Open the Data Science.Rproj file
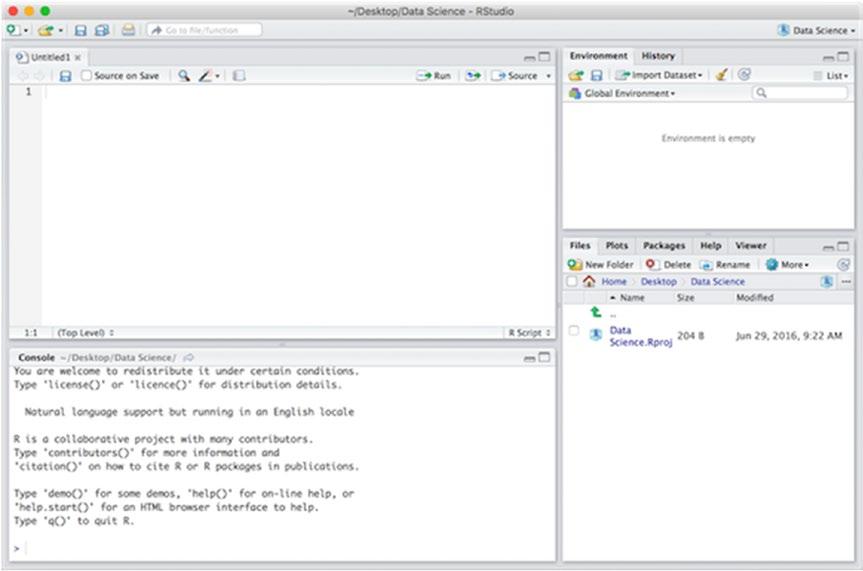Screen dimensions: 863x571 pos(641,336)
